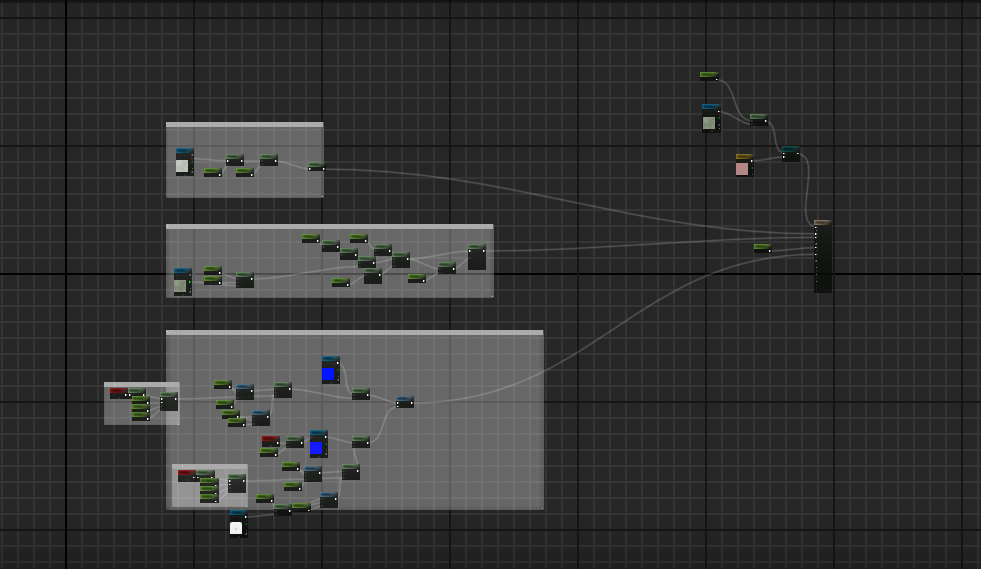Select the red node beside the lower blue texture
Viewport: 981px width, 569px height.
270,441
